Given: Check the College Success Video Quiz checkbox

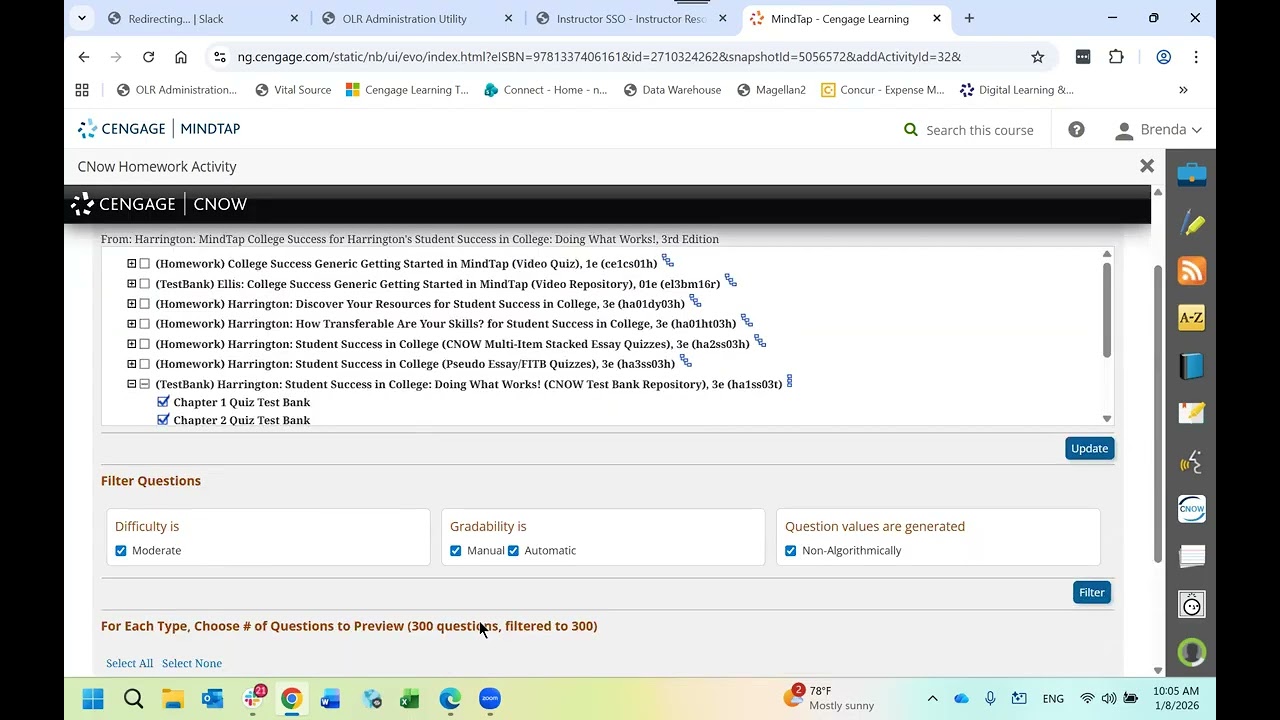Looking at the screenshot, I should 145,264.
